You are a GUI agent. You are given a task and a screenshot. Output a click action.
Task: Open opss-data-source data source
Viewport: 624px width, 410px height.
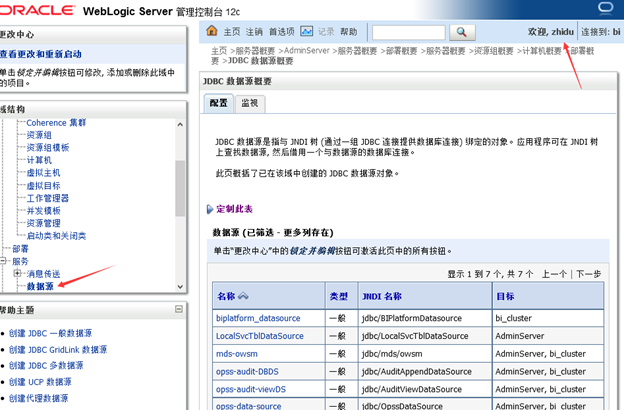click(248, 406)
